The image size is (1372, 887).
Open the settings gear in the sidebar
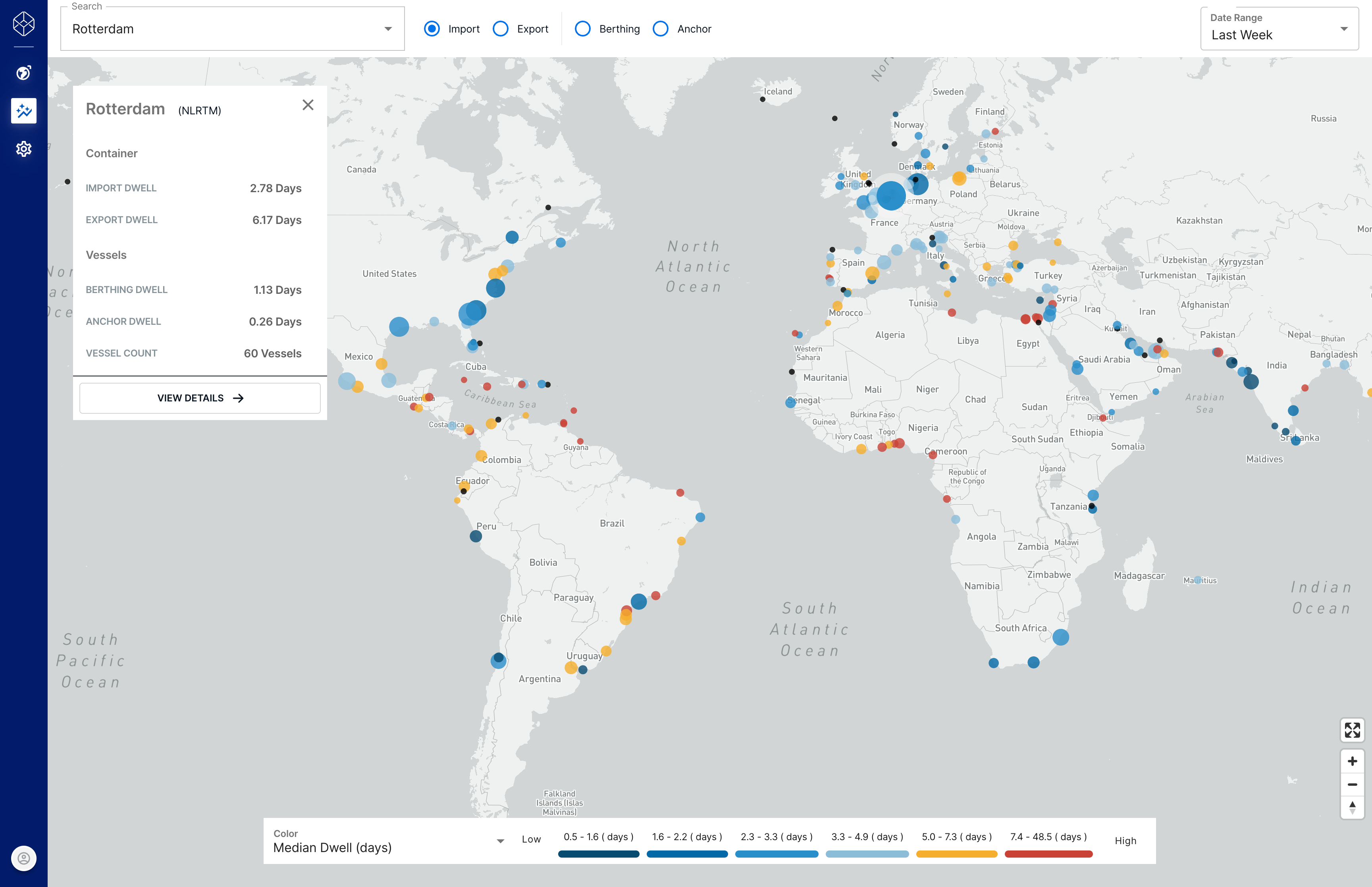tap(23, 149)
